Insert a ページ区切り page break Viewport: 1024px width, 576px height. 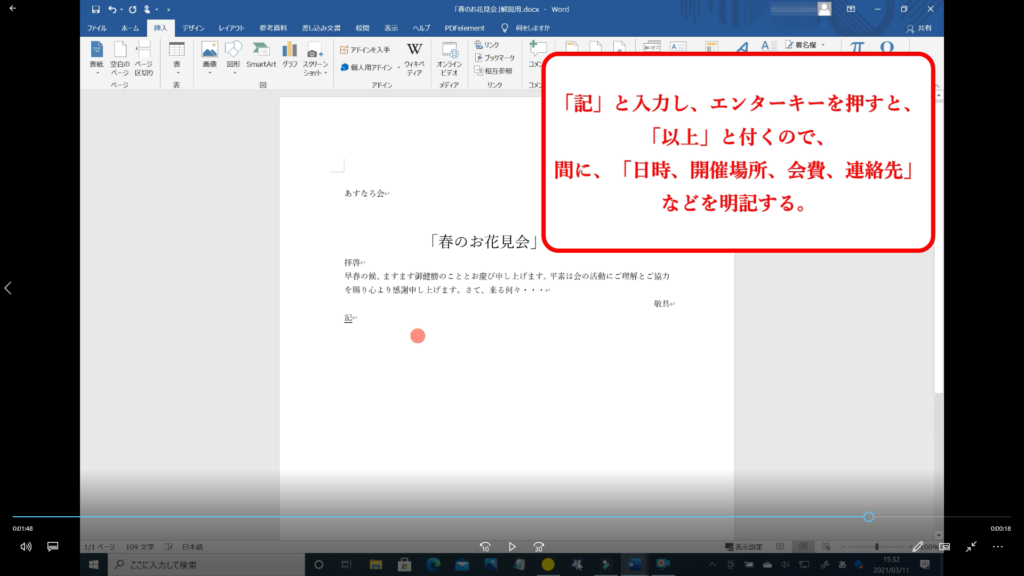pyautogui.click(x=144, y=56)
